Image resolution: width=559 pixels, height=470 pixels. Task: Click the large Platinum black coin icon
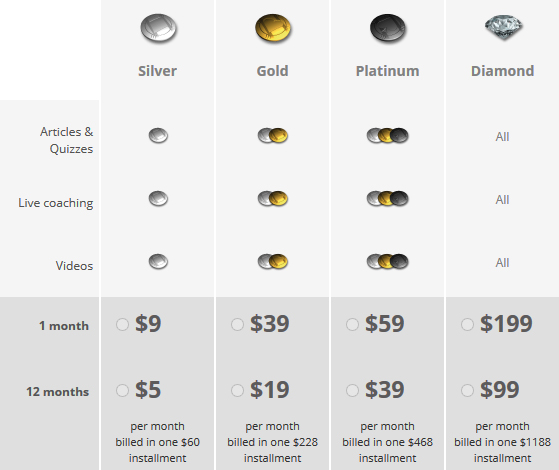pyautogui.click(x=388, y=28)
